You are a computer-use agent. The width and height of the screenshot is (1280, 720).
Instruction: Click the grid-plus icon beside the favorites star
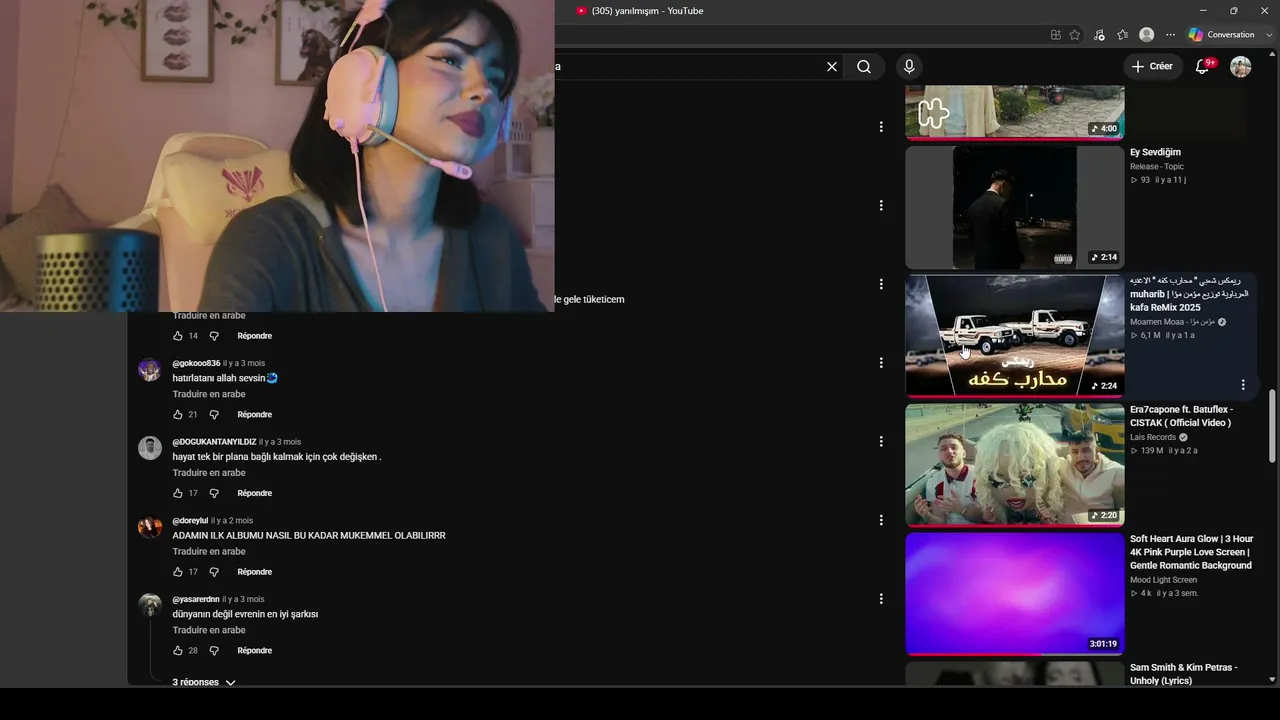point(1056,35)
